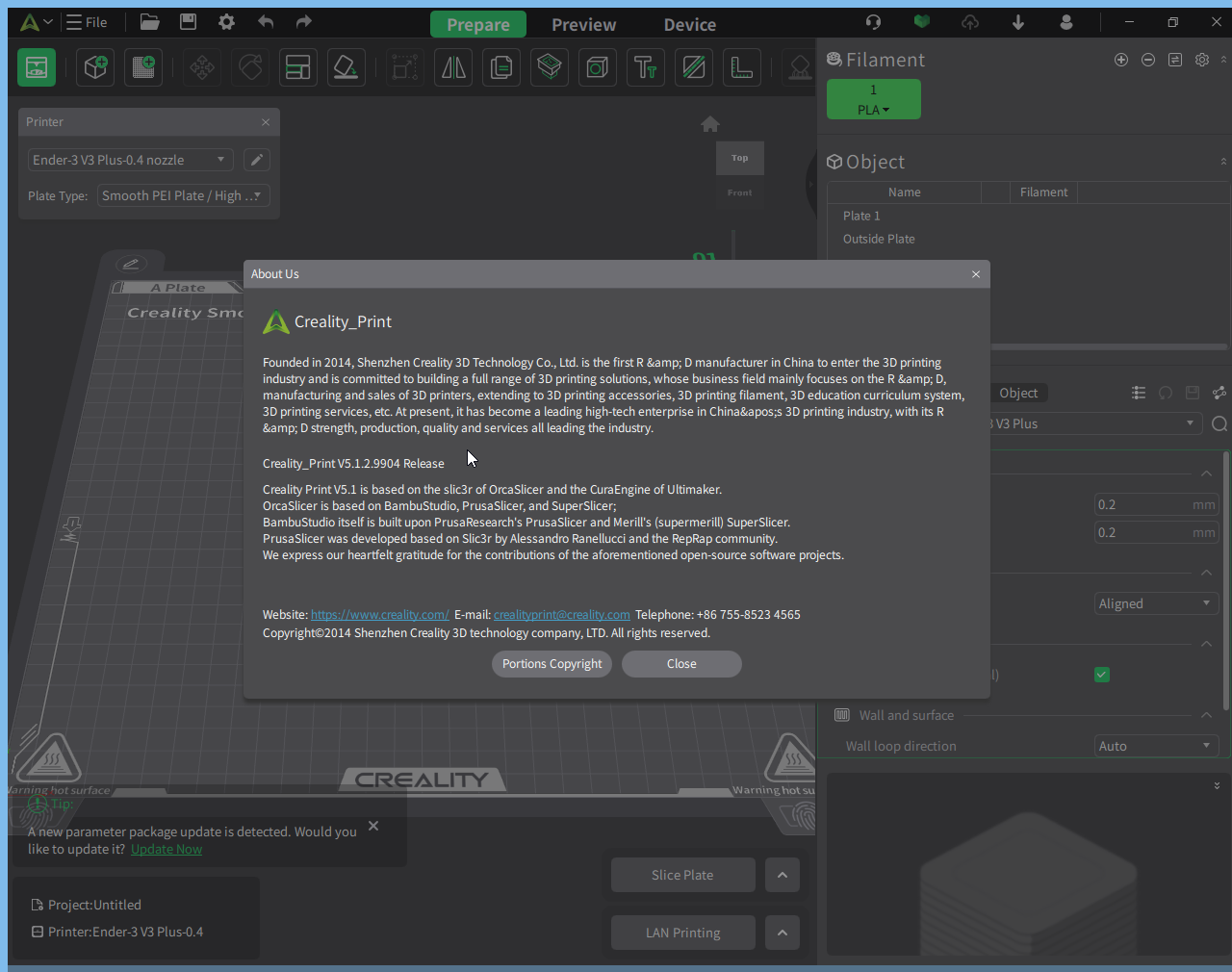Open the green model library icon
The image size is (1232, 972).
(x=922, y=22)
